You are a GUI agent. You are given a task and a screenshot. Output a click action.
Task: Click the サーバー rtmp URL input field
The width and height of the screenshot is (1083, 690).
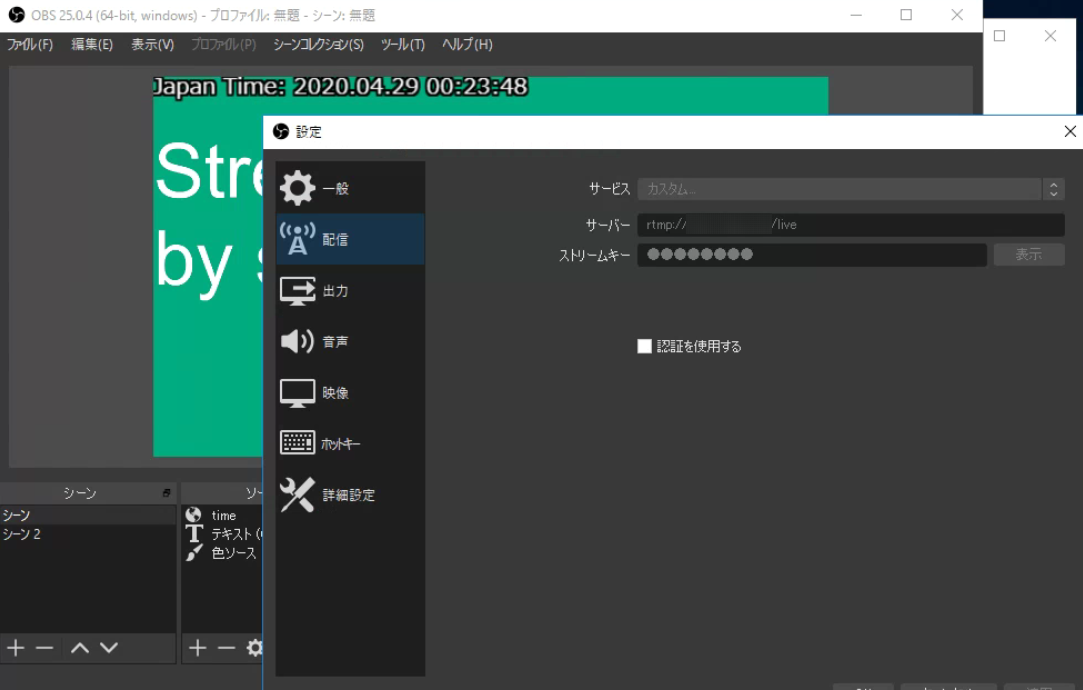(x=850, y=225)
